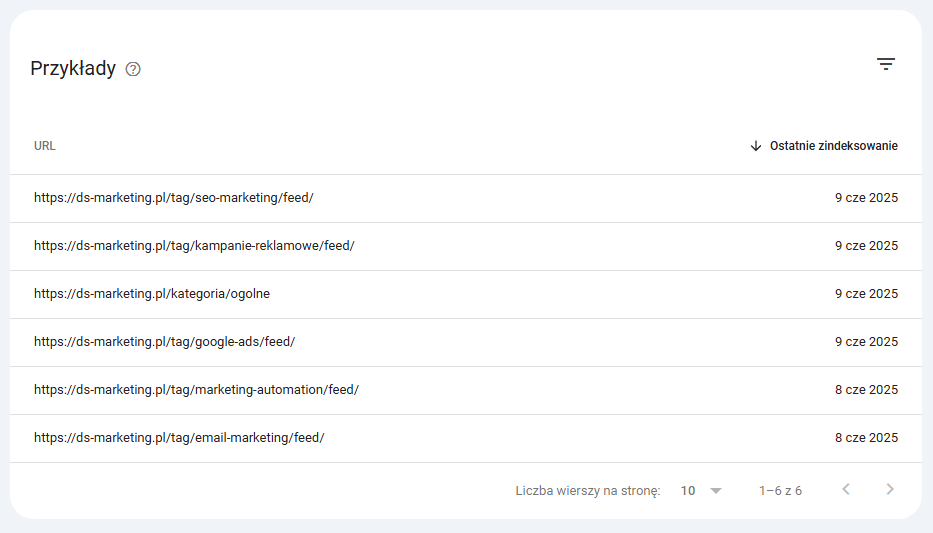Screen dimensions: 933x533
Task: Click the sort arrow beside Ostatnie zindeksowanie
Action: [x=756, y=146]
